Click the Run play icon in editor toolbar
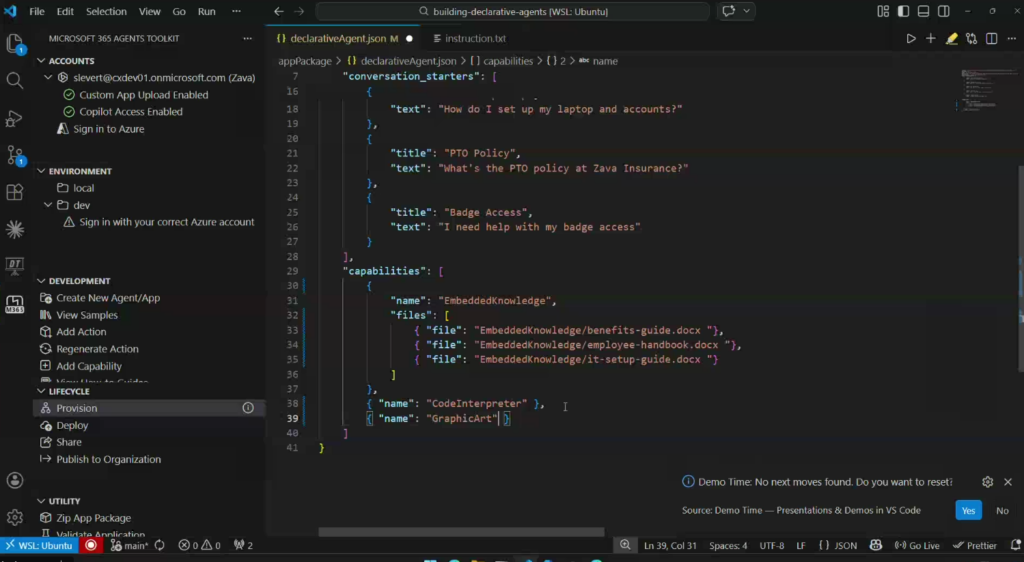Screen dimensions: 1024x562 point(910,39)
